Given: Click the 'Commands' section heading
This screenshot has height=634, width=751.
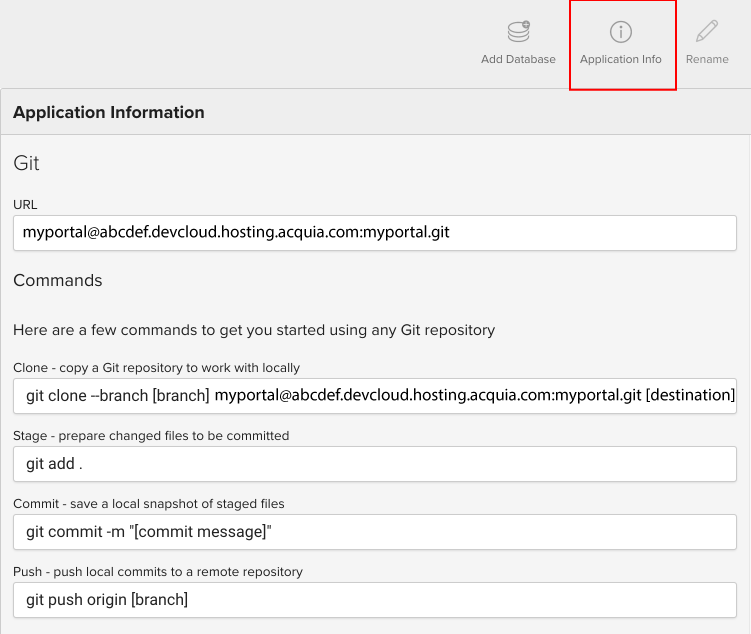Looking at the screenshot, I should coord(57,280).
